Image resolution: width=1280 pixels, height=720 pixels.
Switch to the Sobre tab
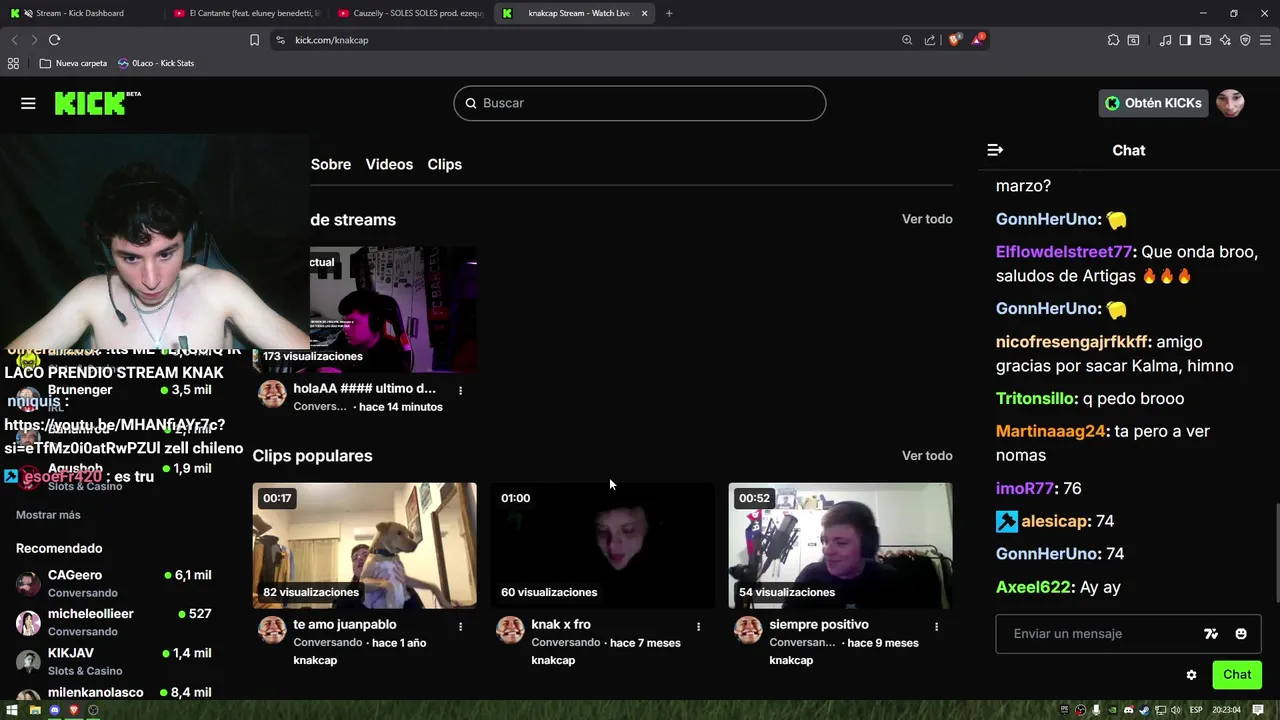[331, 164]
